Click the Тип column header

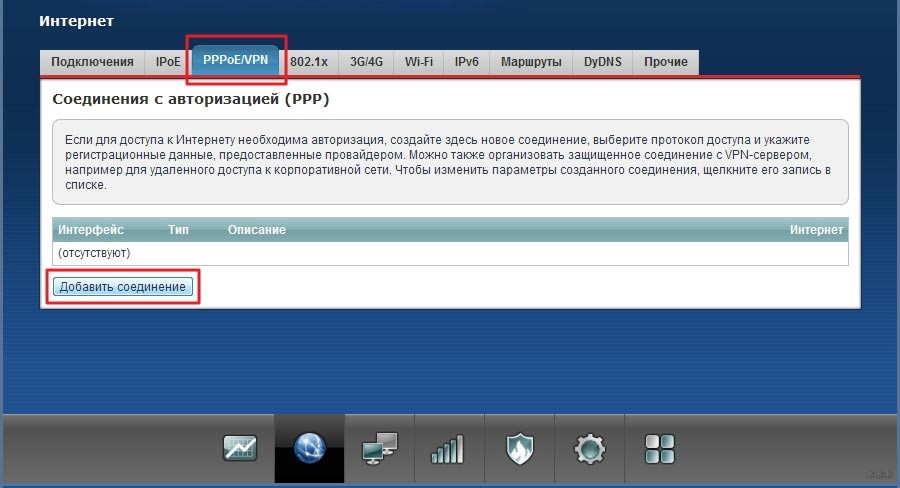pyautogui.click(x=179, y=230)
